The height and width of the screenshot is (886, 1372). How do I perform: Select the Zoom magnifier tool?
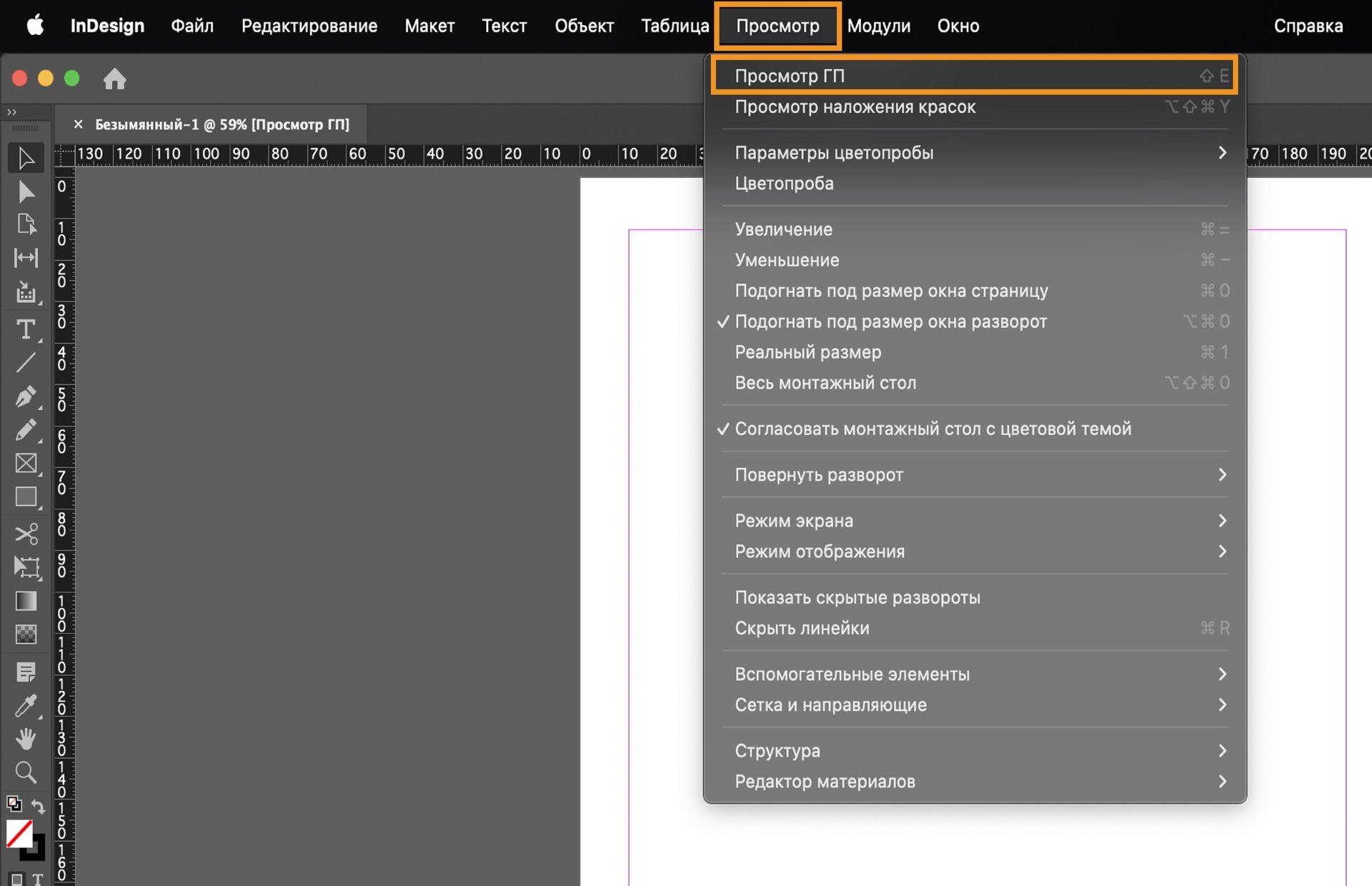26,772
